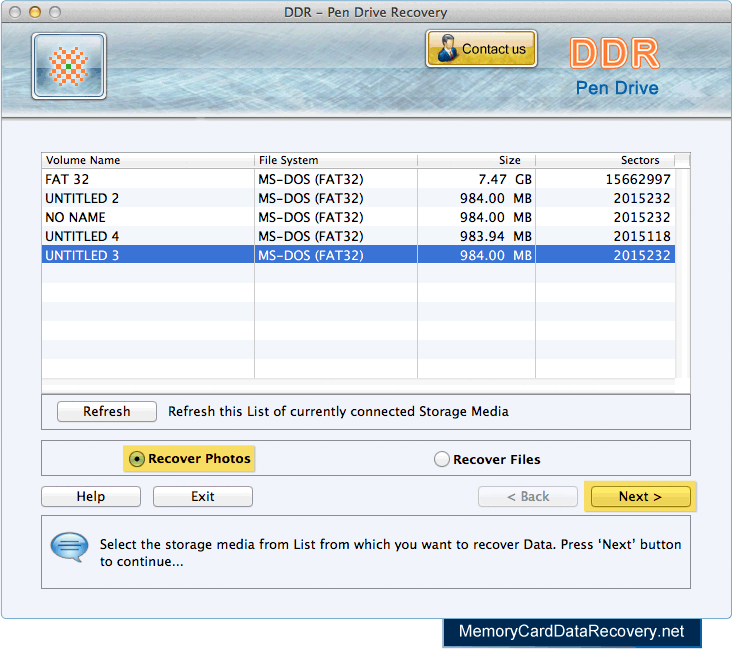The image size is (732, 649).
Task: Click the DDR application logo icon
Action: coord(69,66)
